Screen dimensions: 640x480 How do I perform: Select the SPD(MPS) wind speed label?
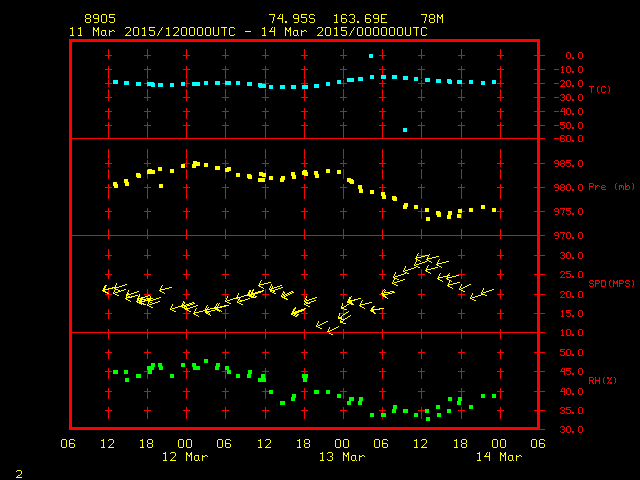pos(611,284)
